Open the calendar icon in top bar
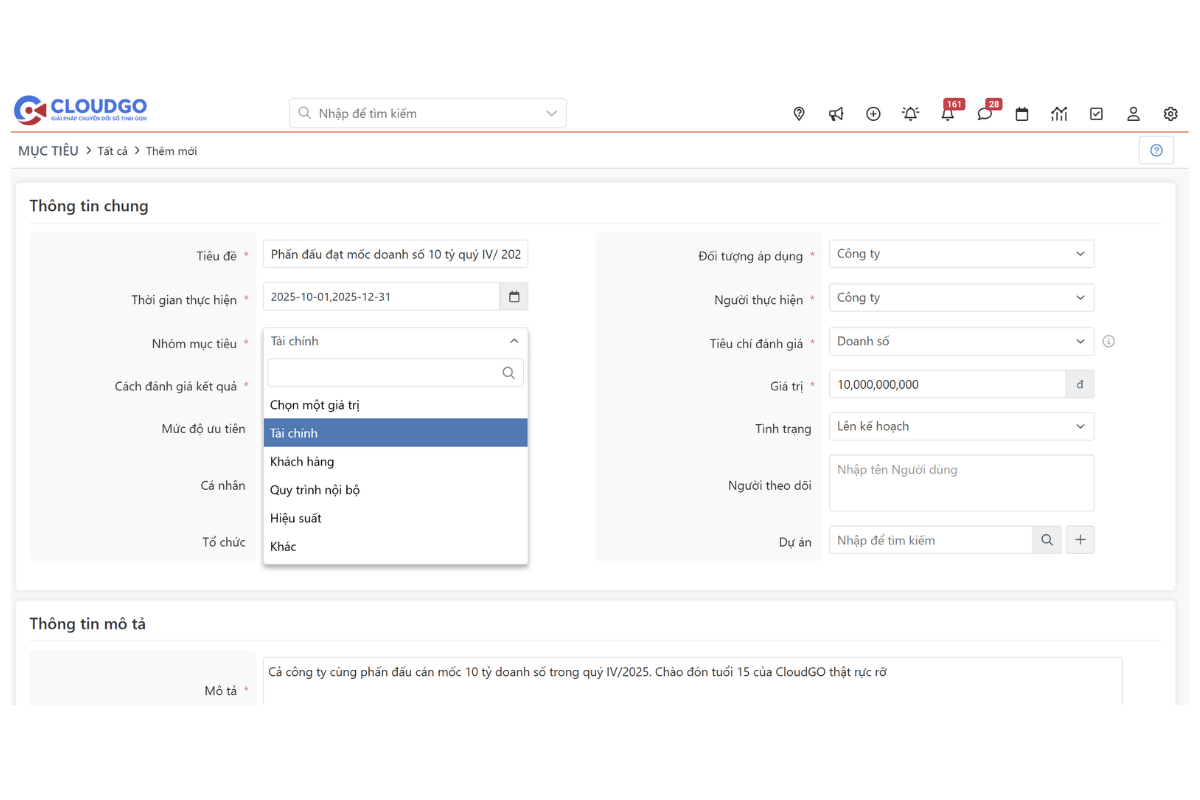This screenshot has height=800, width=1200. [1022, 114]
